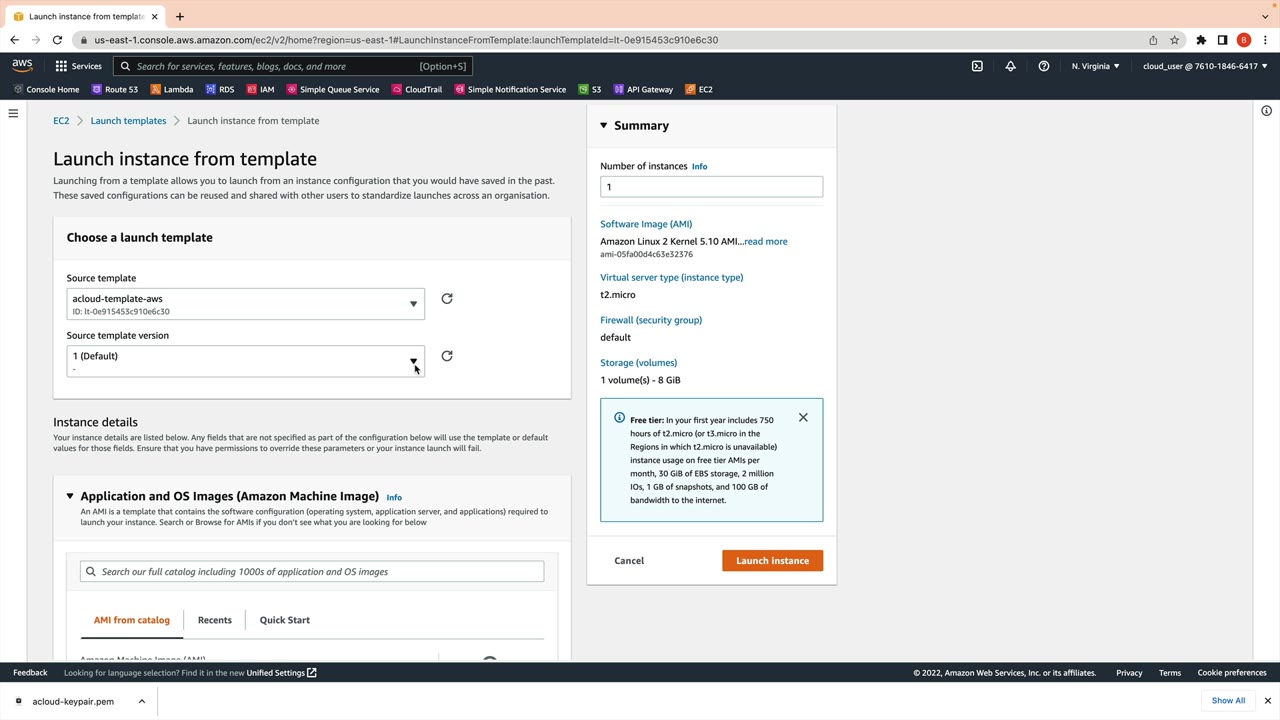The width and height of the screenshot is (1280, 720).
Task: Open the cloud_user account menu
Action: tap(1205, 66)
